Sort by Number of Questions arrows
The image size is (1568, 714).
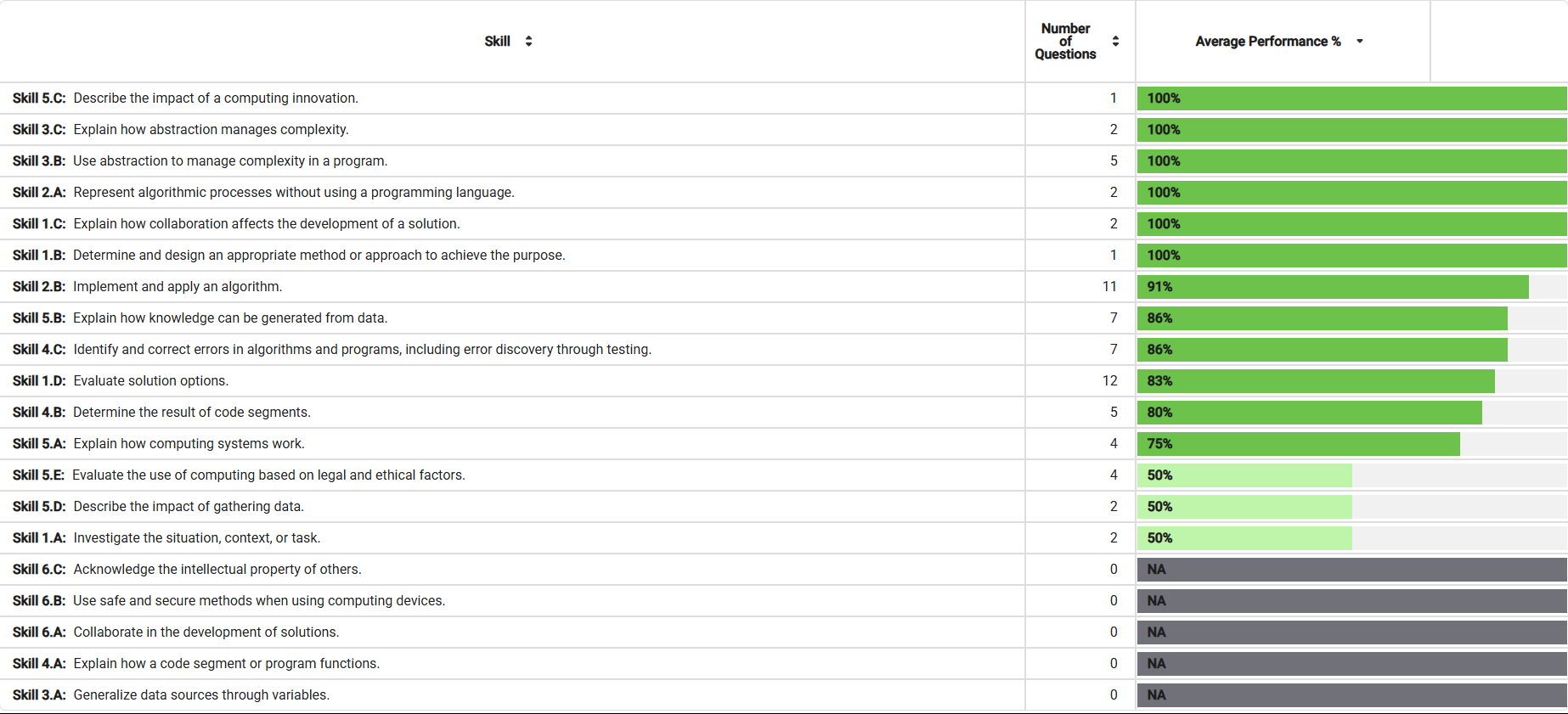[x=1115, y=42]
